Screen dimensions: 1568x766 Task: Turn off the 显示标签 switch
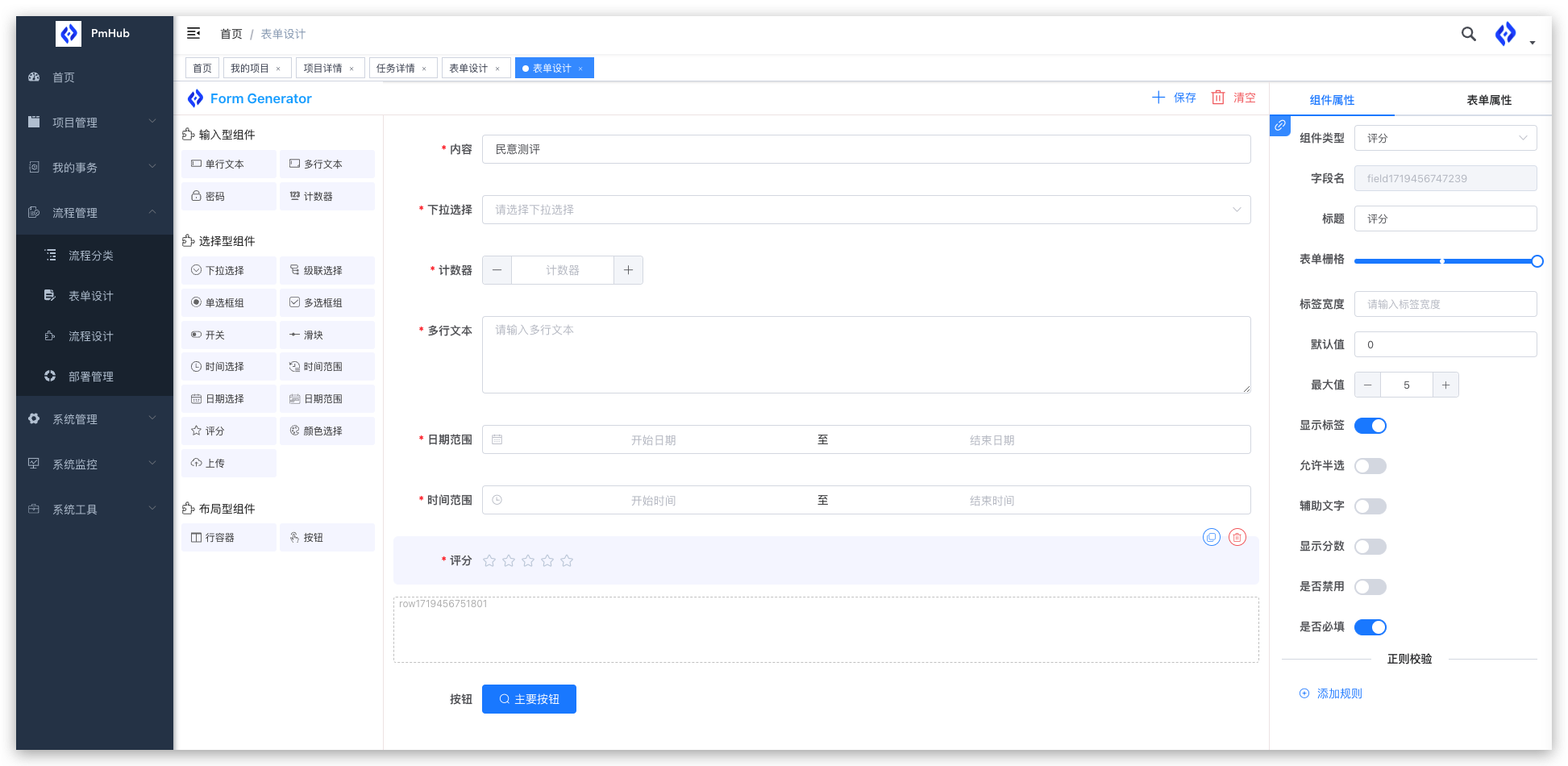coord(1370,426)
